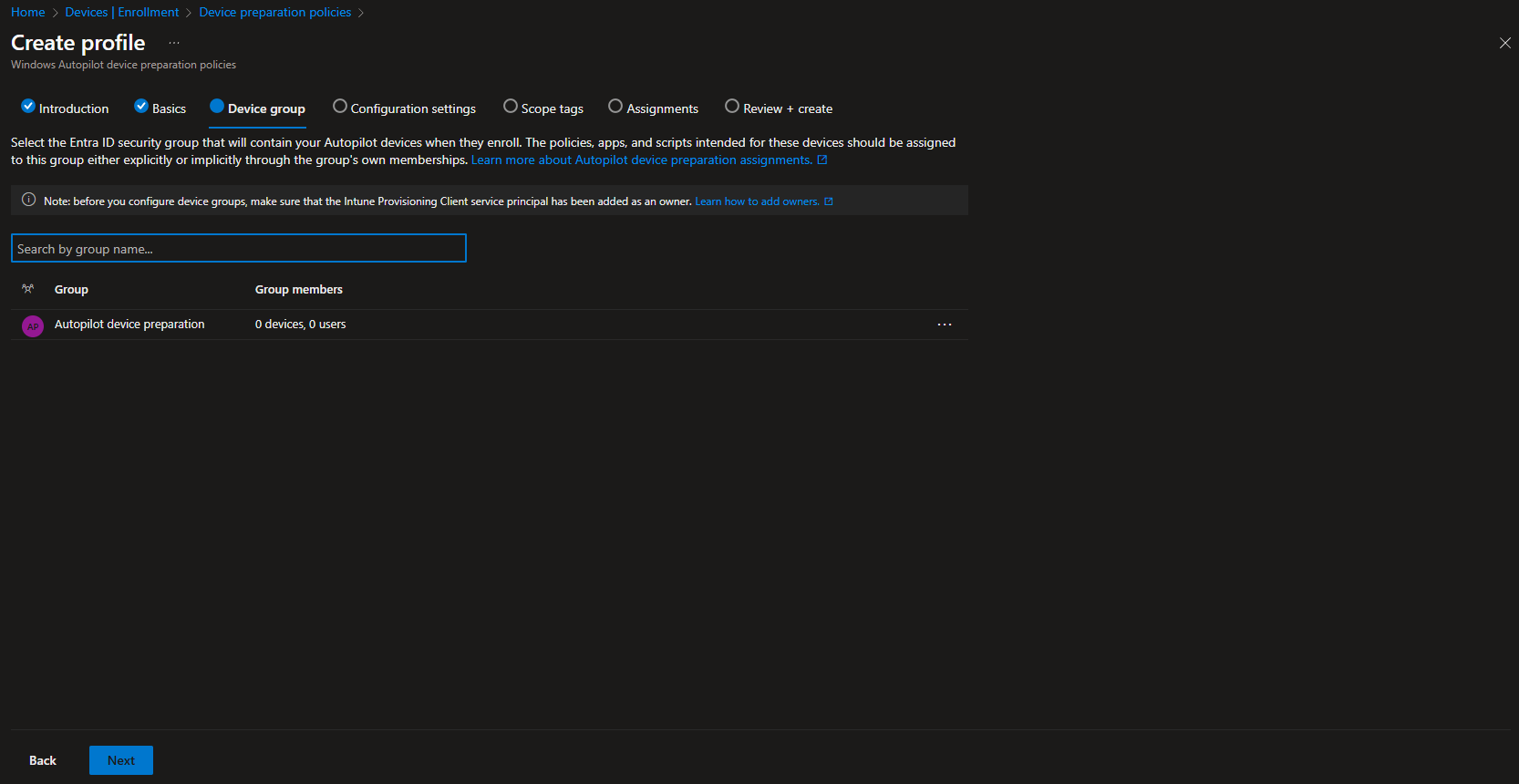Close the Create profile pane

(x=1504, y=43)
